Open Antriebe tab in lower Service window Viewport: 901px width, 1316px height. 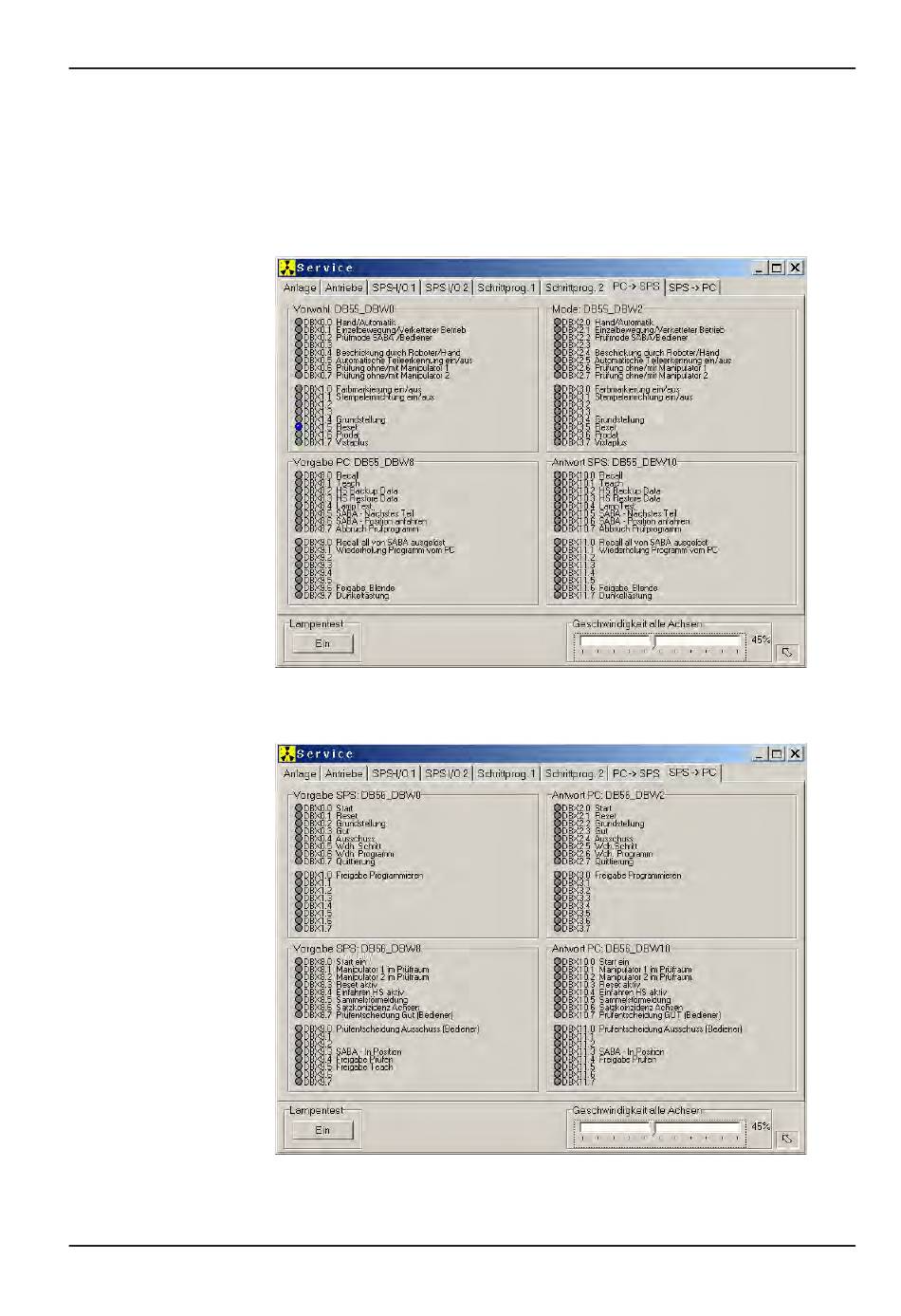coord(344,773)
